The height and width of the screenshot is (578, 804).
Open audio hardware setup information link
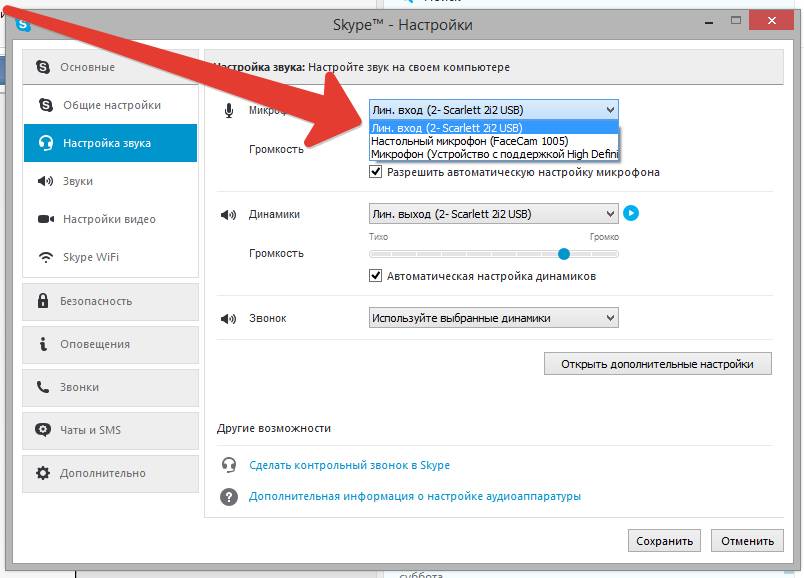pos(414,496)
